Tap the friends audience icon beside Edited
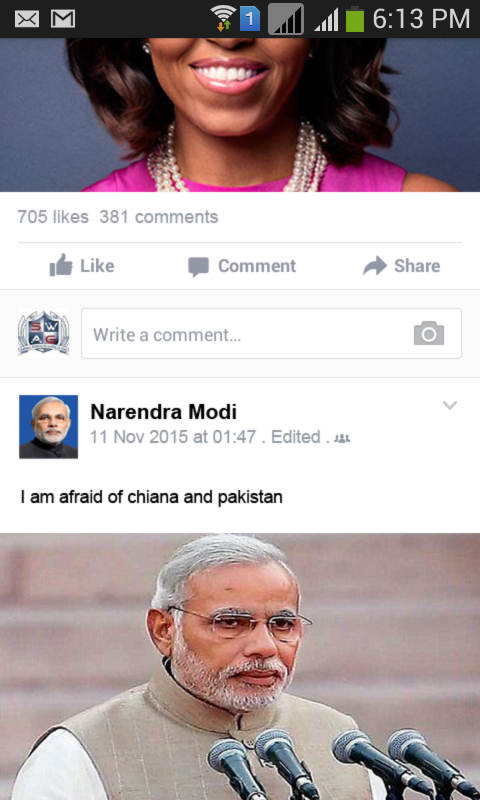 point(342,438)
